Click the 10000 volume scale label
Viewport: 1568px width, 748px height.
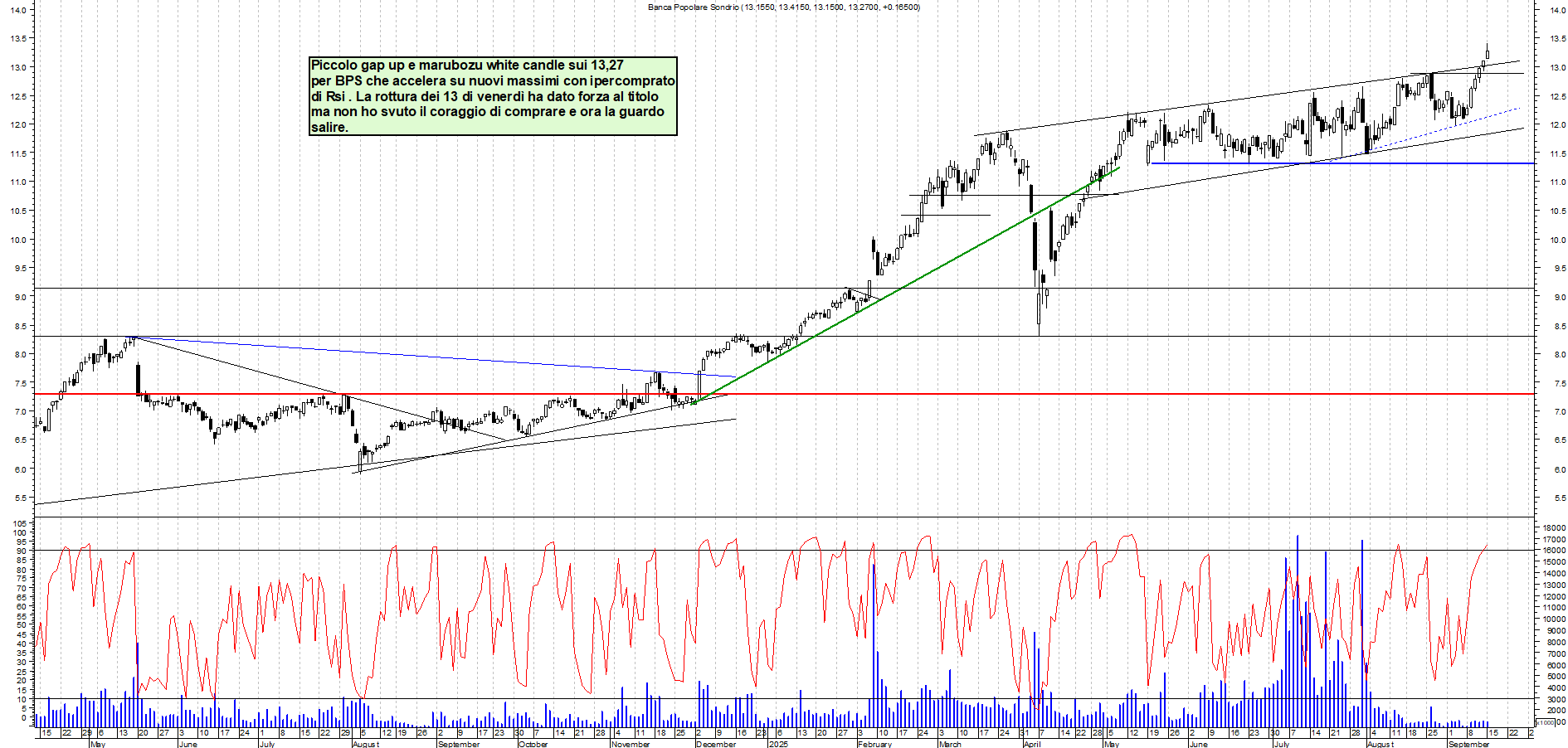coord(1553,619)
